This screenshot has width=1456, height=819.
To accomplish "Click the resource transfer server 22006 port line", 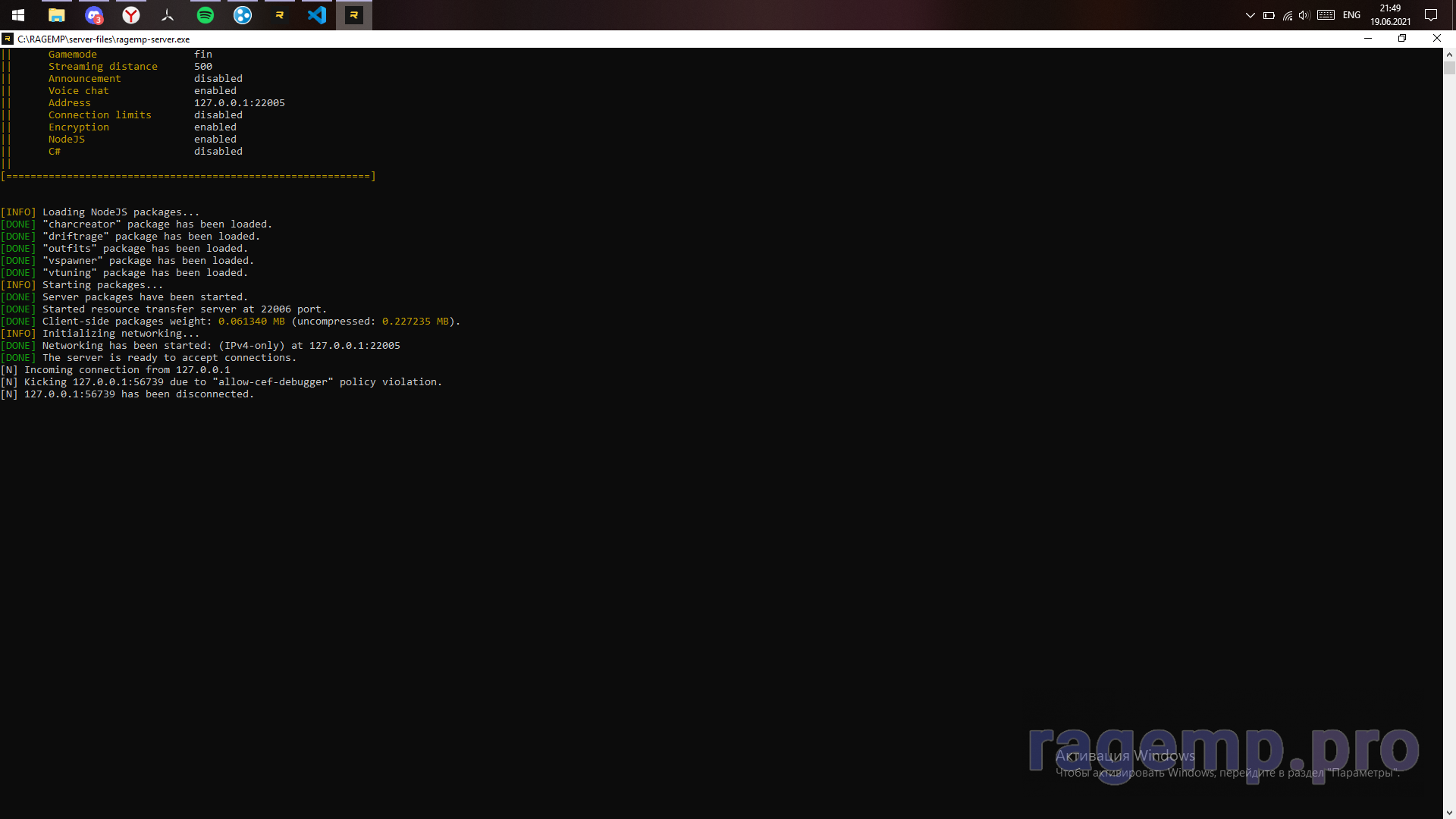I will [x=164, y=309].
